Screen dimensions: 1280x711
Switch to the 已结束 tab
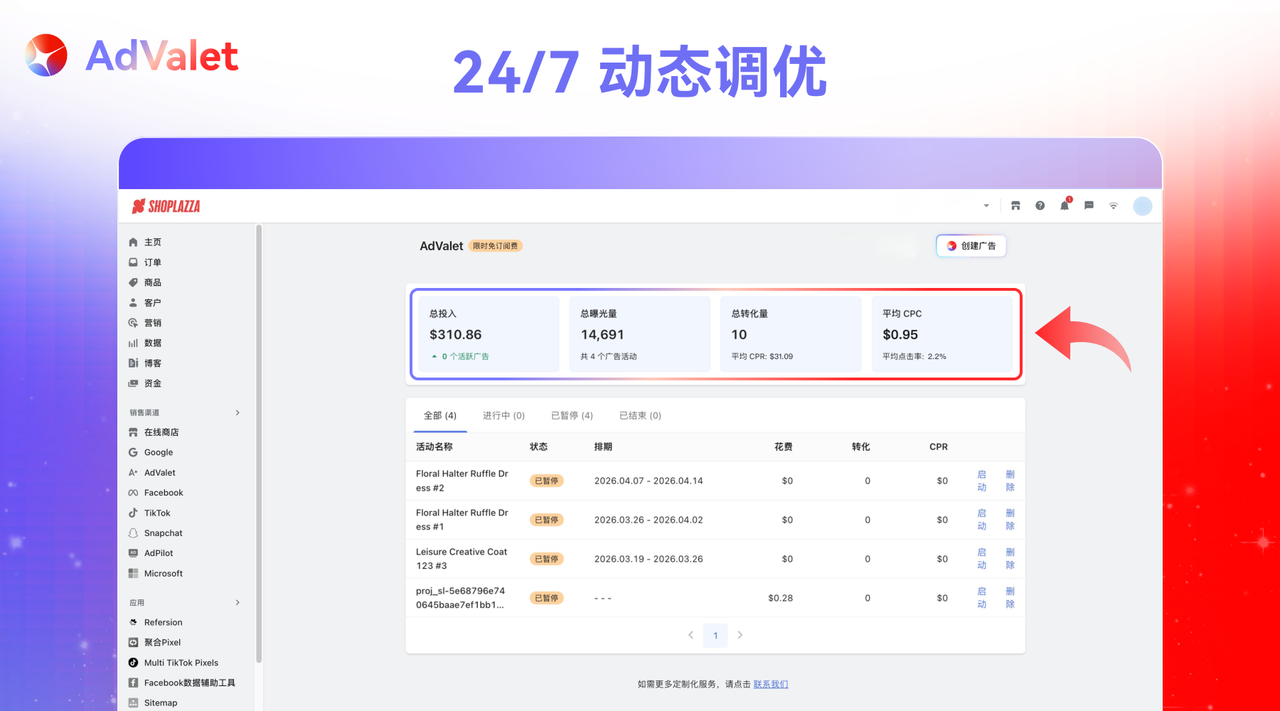pos(638,415)
